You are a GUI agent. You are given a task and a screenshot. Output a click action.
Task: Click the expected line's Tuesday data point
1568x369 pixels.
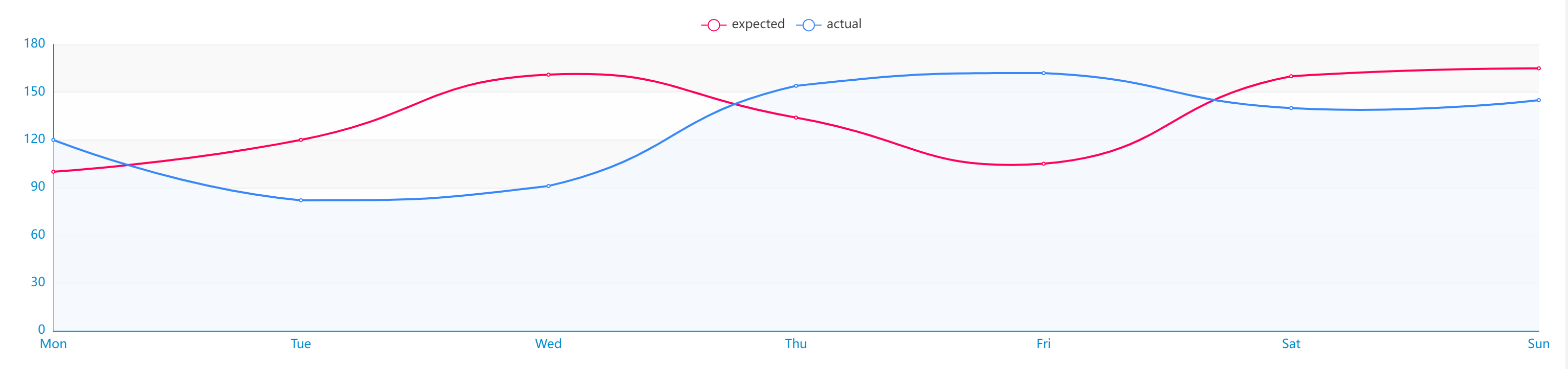[x=301, y=140]
